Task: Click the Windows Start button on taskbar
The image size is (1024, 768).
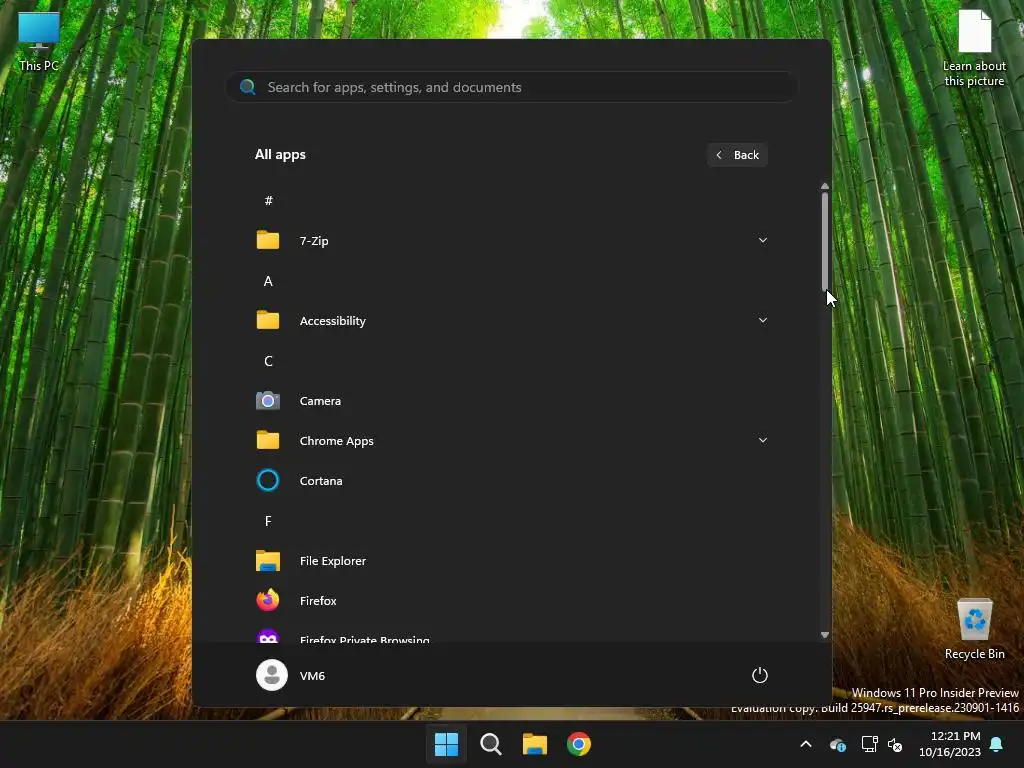Action: coord(447,744)
